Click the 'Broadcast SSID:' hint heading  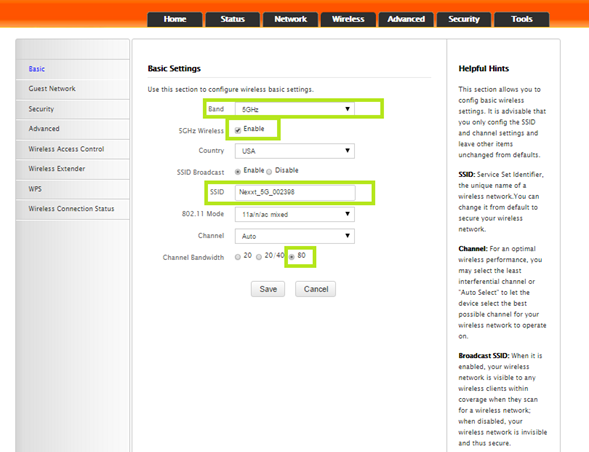484,355
